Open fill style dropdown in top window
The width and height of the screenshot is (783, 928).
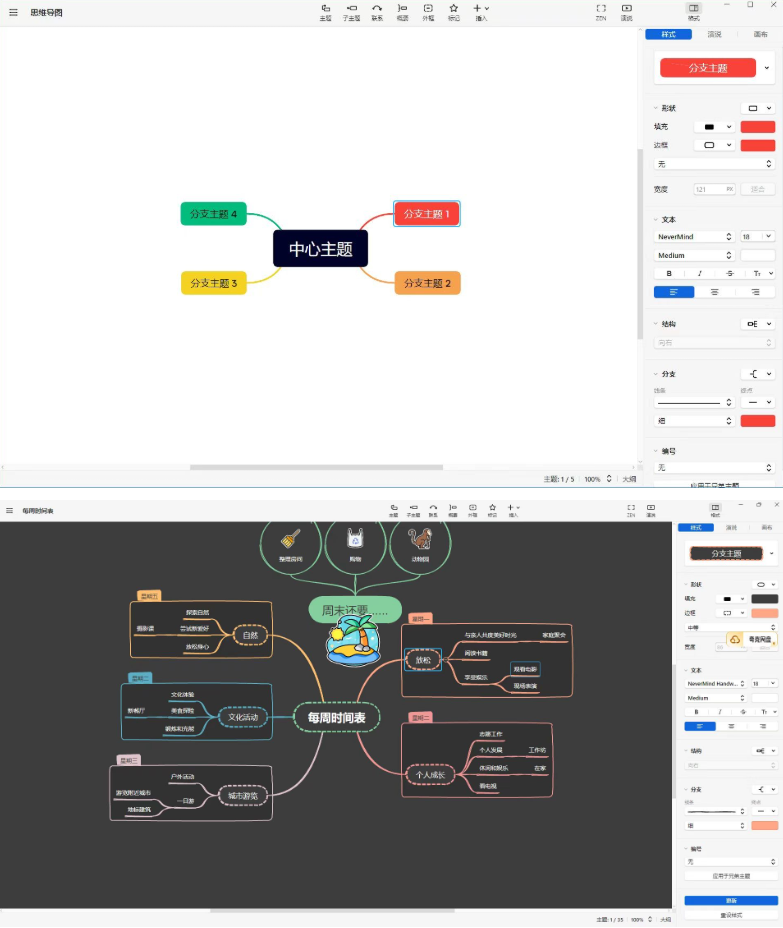(x=716, y=127)
